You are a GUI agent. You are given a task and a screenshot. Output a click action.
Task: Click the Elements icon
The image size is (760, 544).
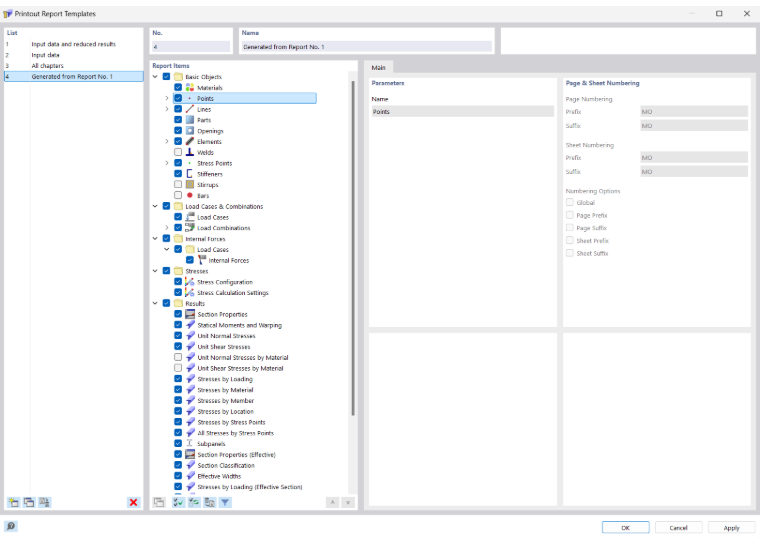tap(190, 142)
